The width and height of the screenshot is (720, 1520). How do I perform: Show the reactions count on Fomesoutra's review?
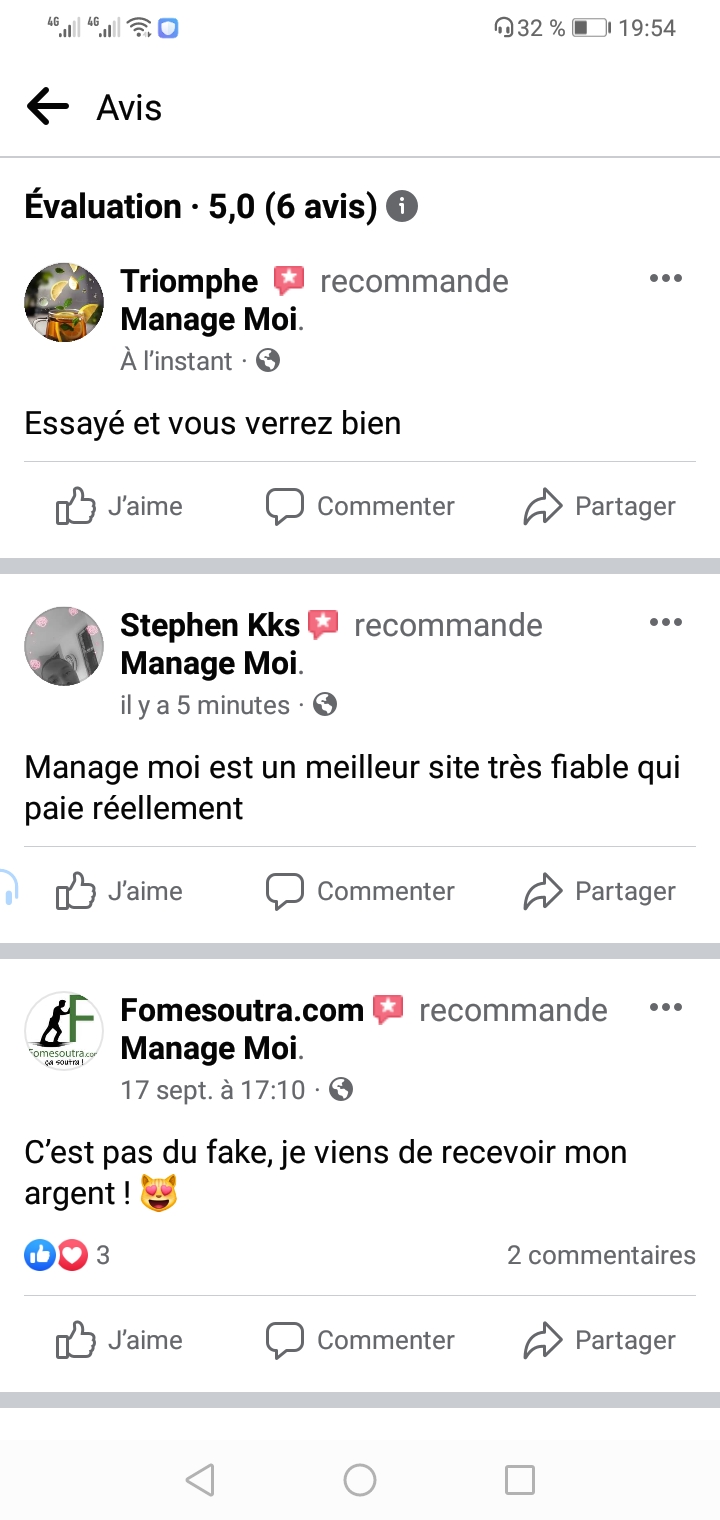[x=66, y=1255]
